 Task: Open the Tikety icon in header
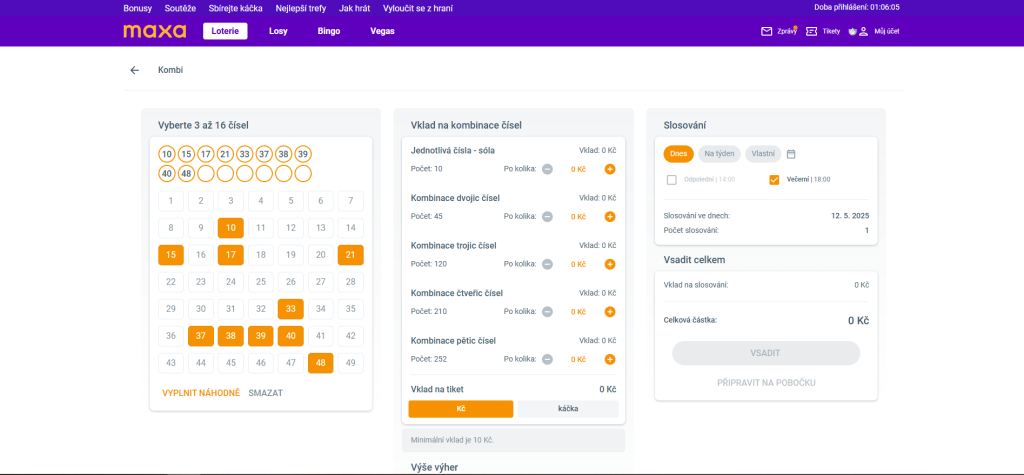812,31
